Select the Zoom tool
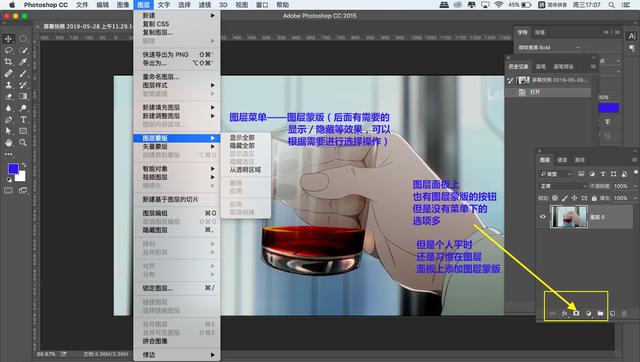Image resolution: width=640 pixels, height=362 pixels. (23, 143)
